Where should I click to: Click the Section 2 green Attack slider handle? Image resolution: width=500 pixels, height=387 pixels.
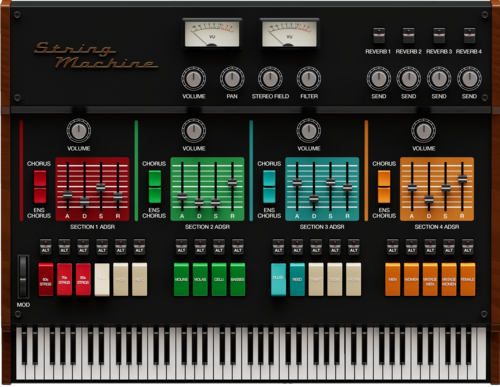[182, 196]
